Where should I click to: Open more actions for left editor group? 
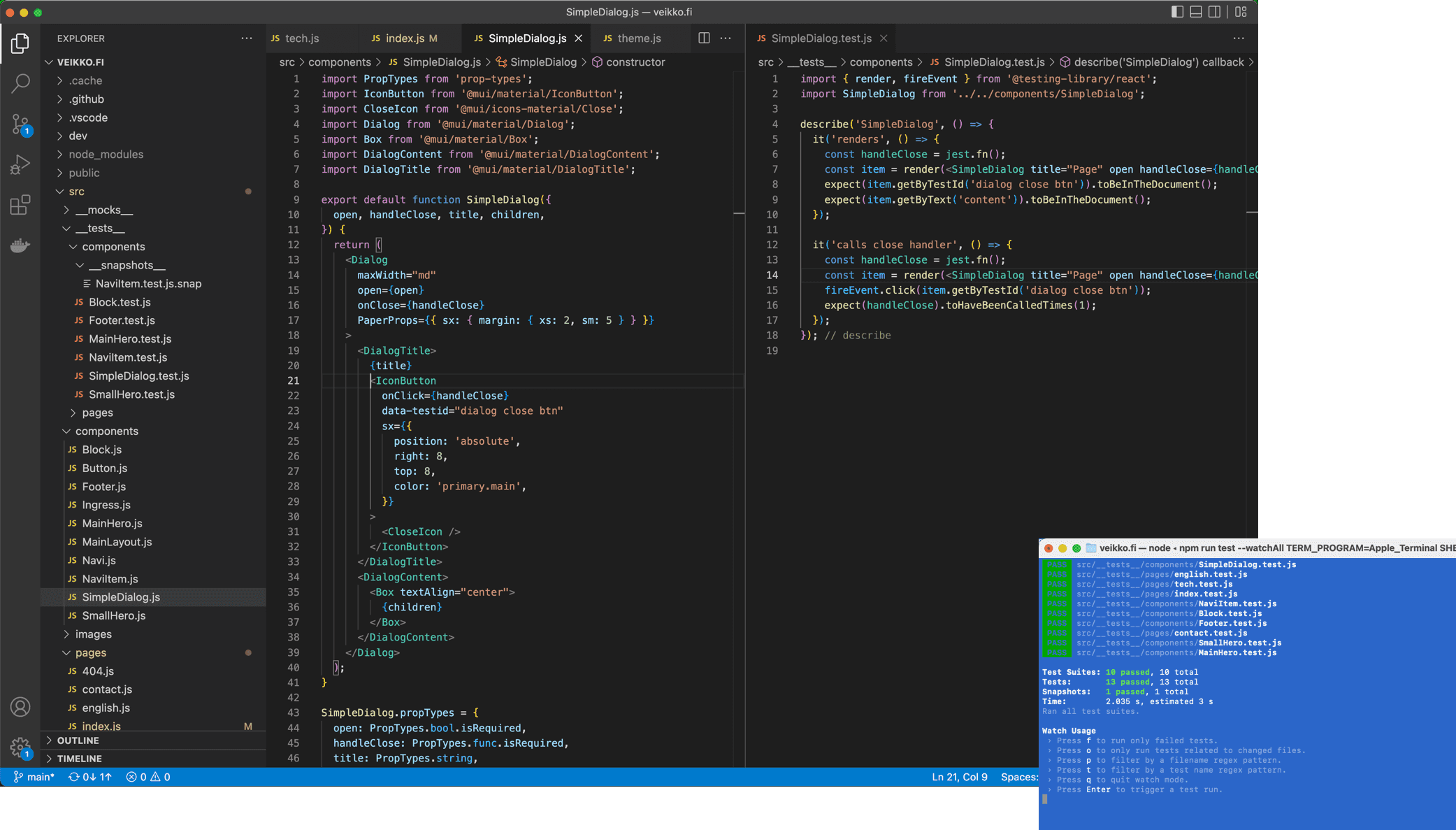coord(726,38)
